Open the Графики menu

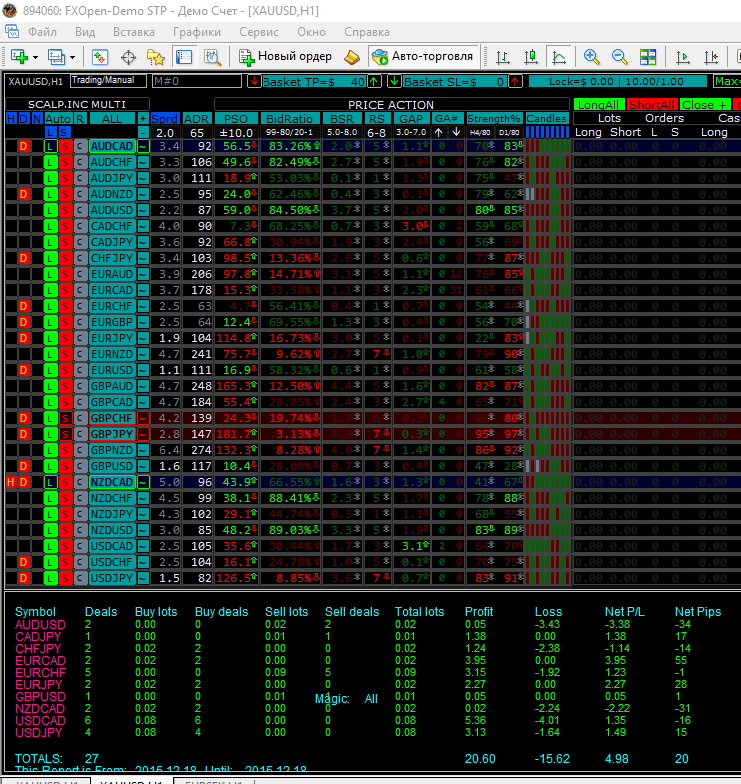pyautogui.click(x=196, y=32)
